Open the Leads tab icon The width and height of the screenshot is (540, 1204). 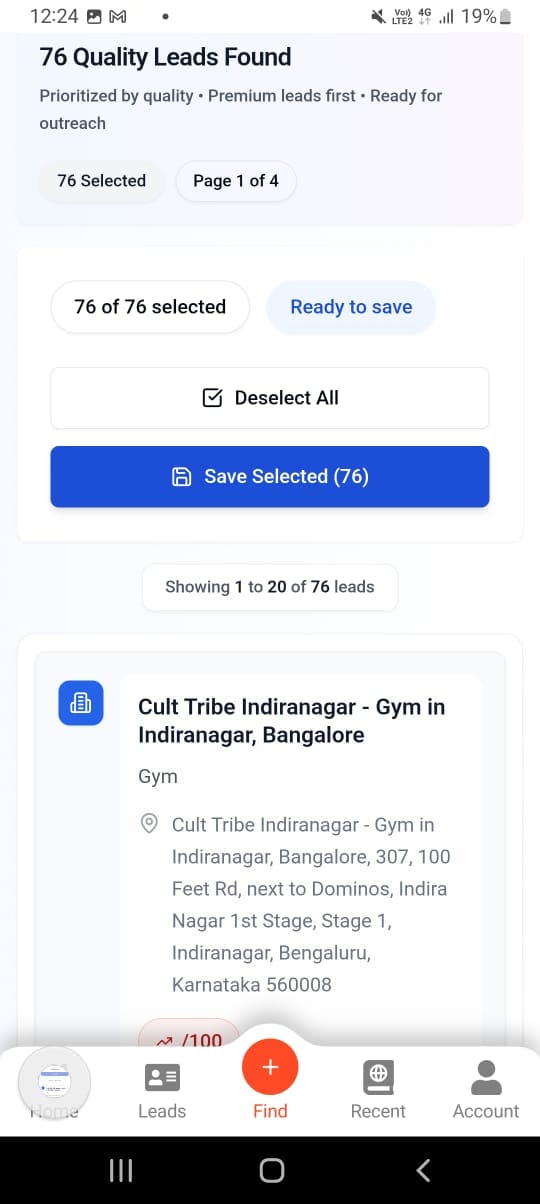click(x=162, y=1076)
